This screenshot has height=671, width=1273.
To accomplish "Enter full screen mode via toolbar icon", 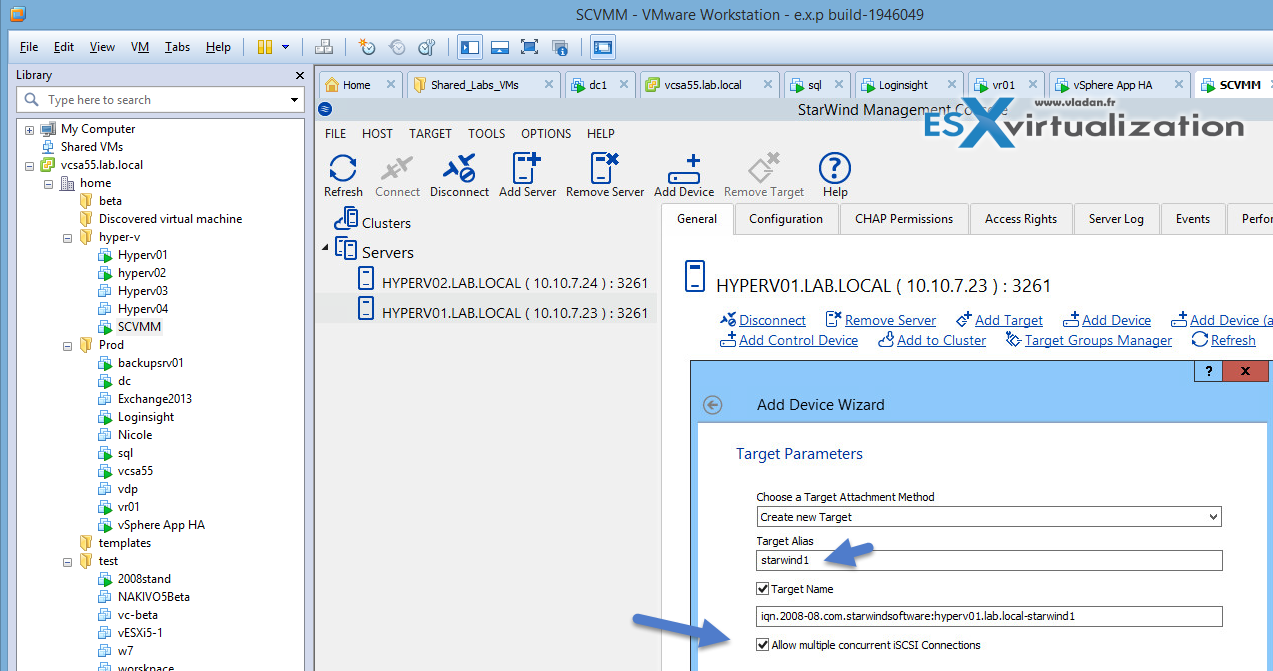I will [x=529, y=47].
